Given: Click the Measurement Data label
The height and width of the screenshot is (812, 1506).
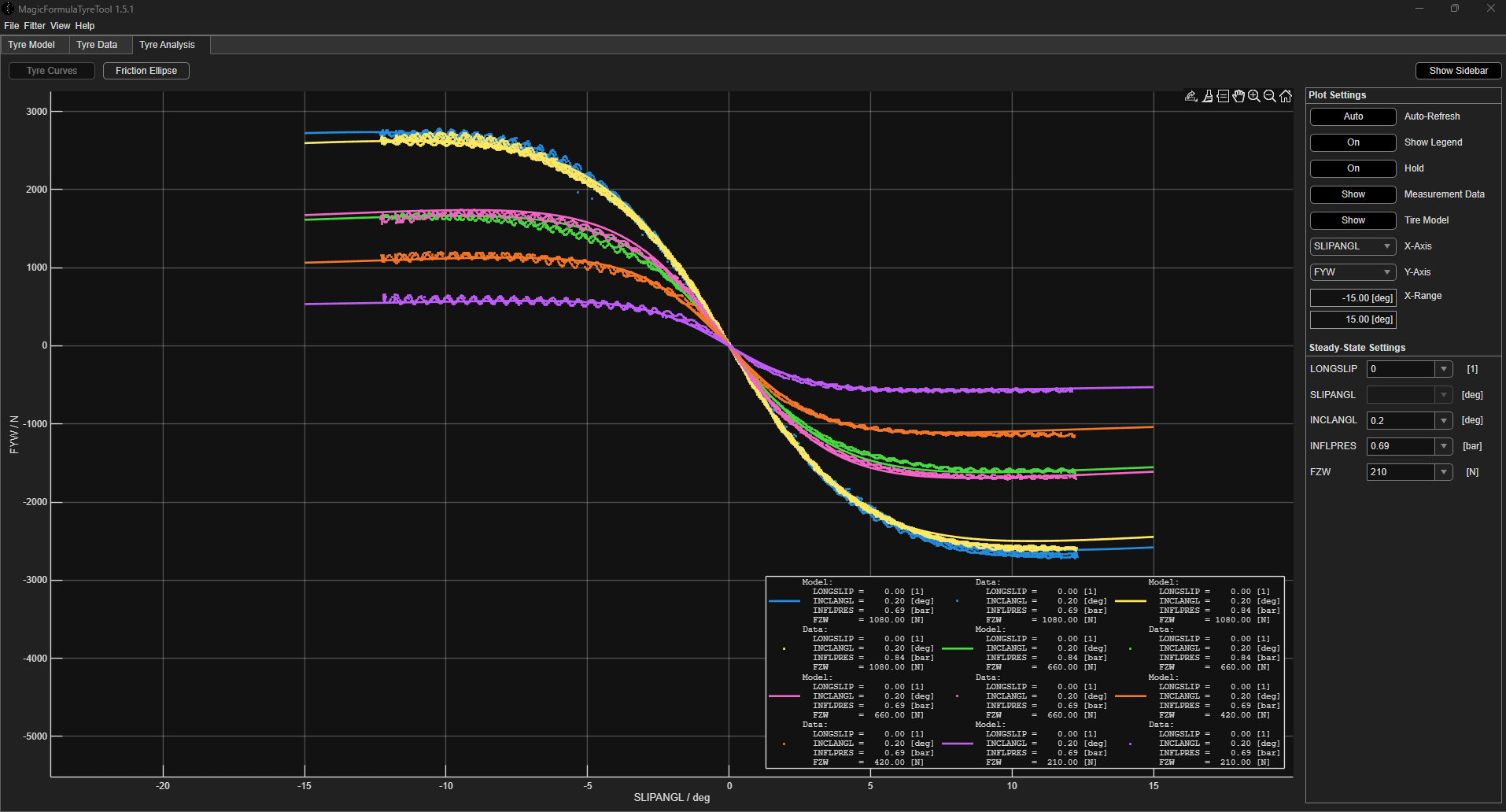Looking at the screenshot, I should click(1445, 194).
